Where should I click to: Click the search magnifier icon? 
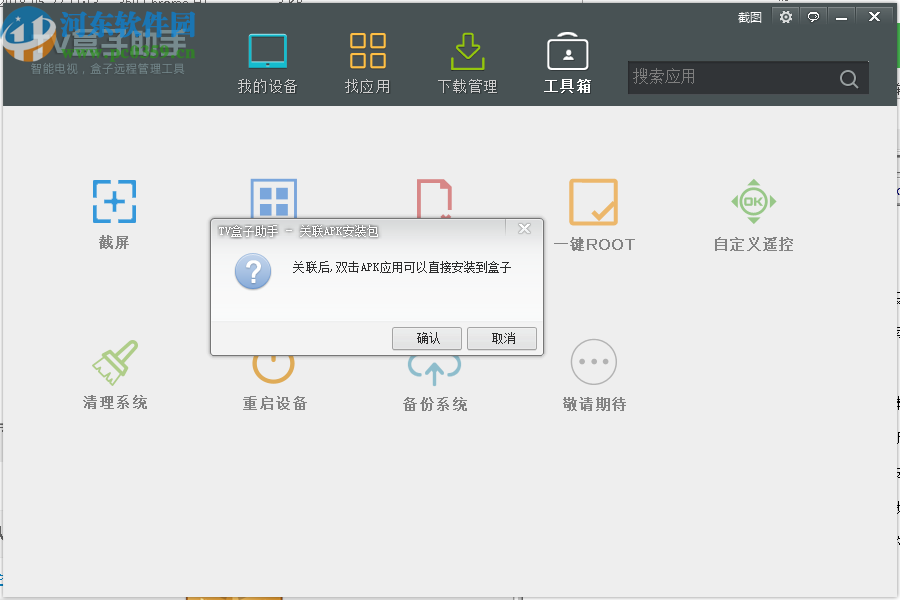click(x=848, y=78)
